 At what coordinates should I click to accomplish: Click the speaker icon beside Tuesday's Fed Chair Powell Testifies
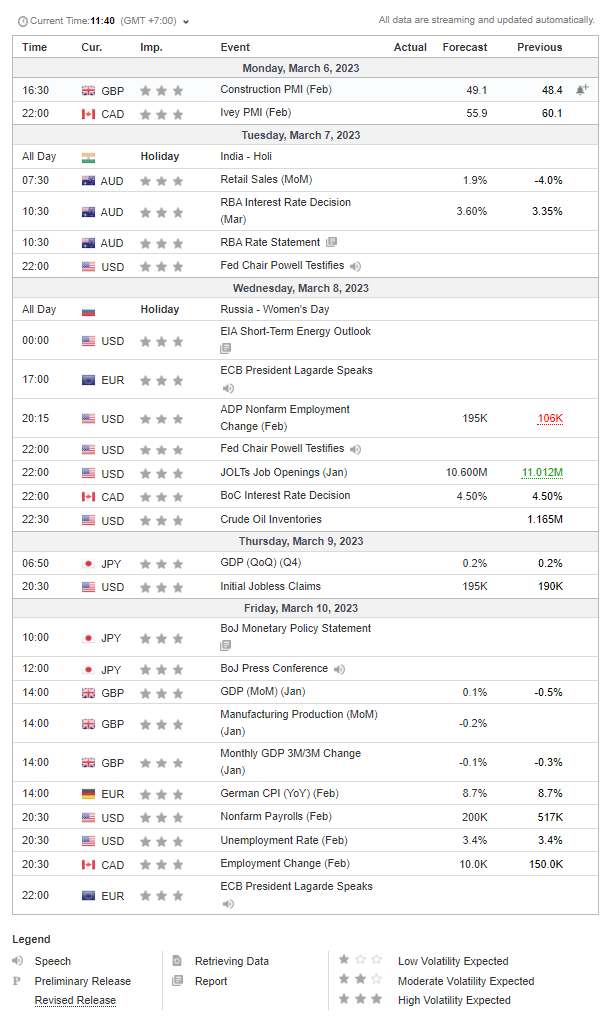(355, 266)
